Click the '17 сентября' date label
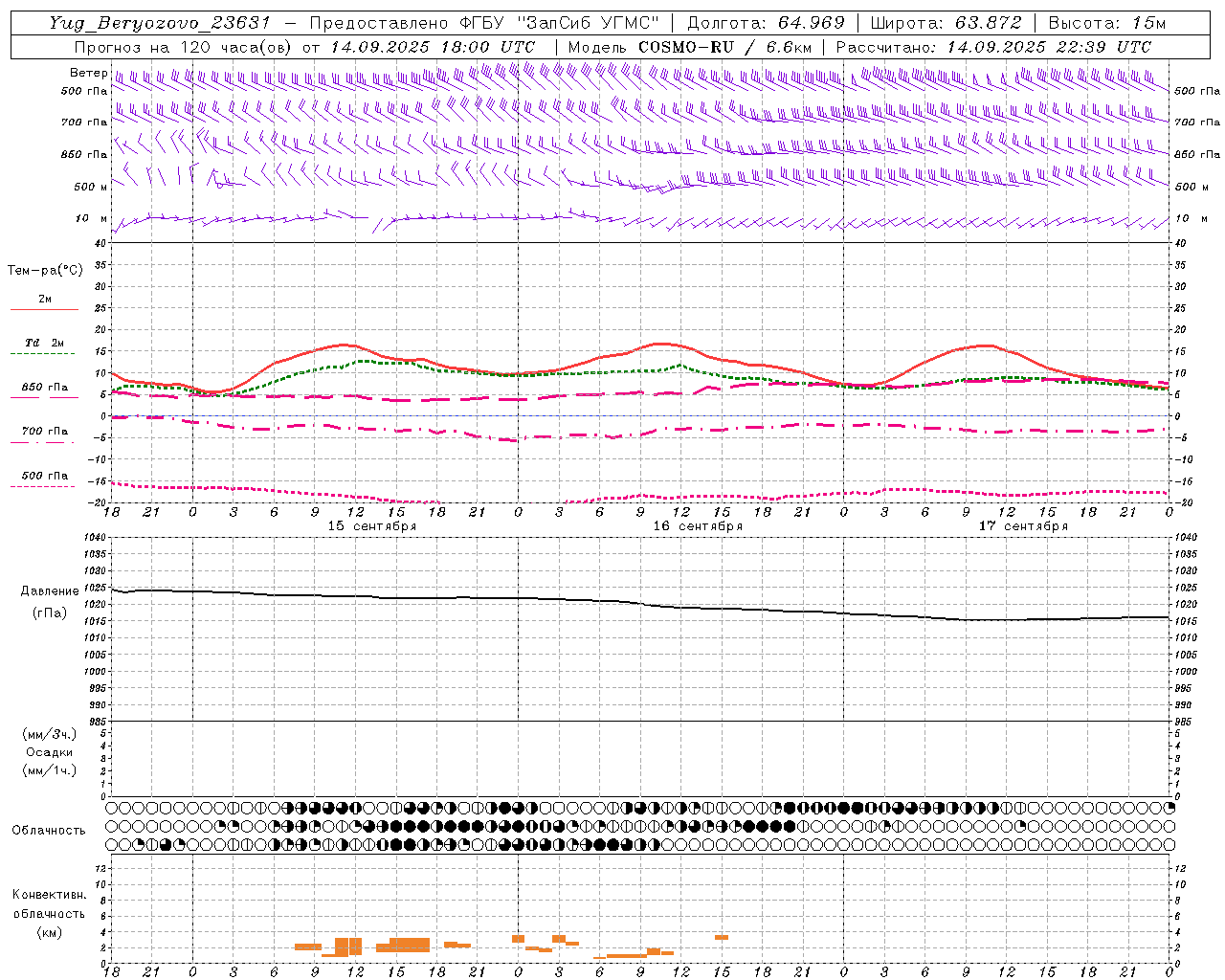The image size is (1225, 980). point(1023,526)
